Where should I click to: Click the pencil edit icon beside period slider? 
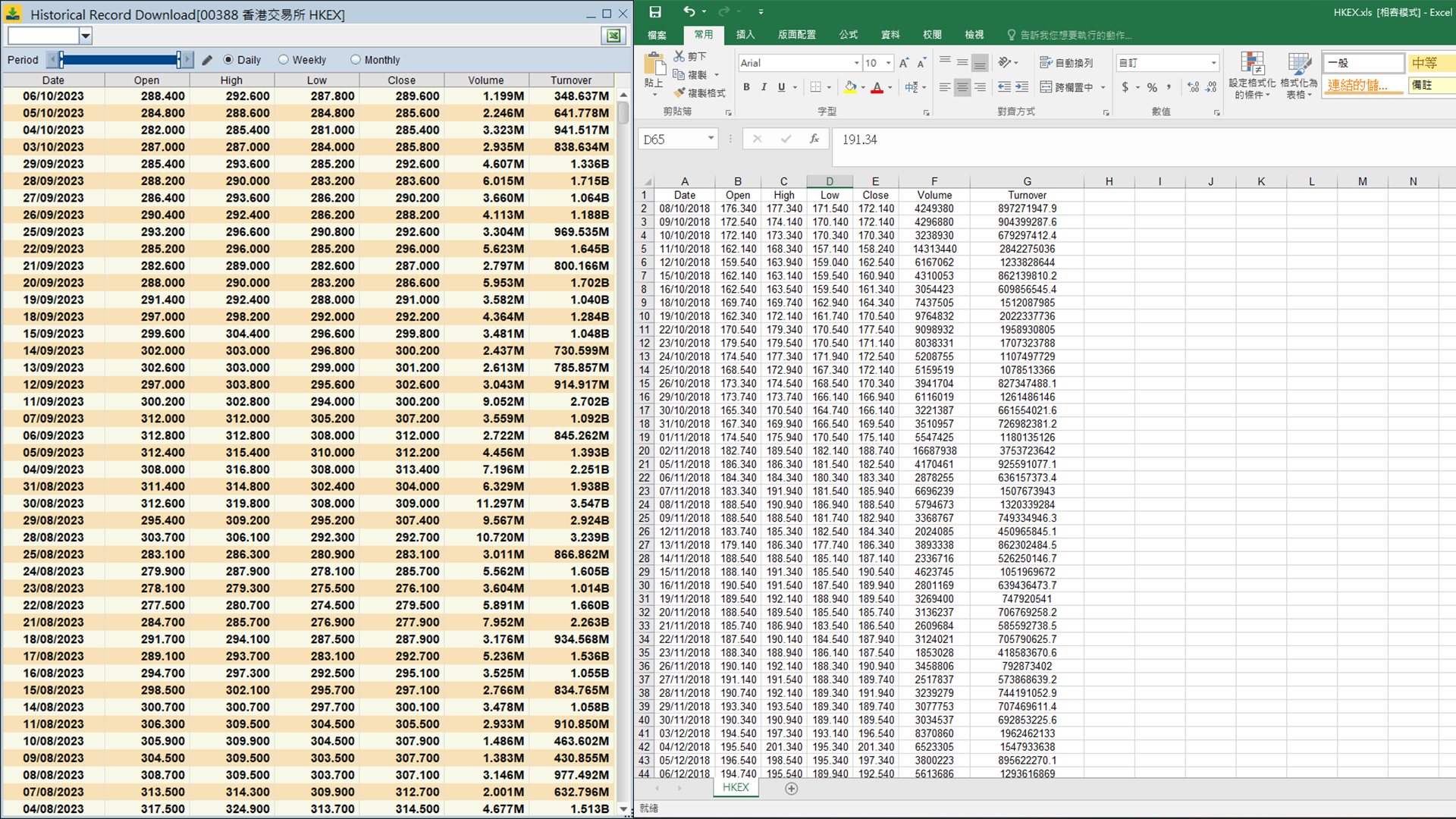[207, 60]
